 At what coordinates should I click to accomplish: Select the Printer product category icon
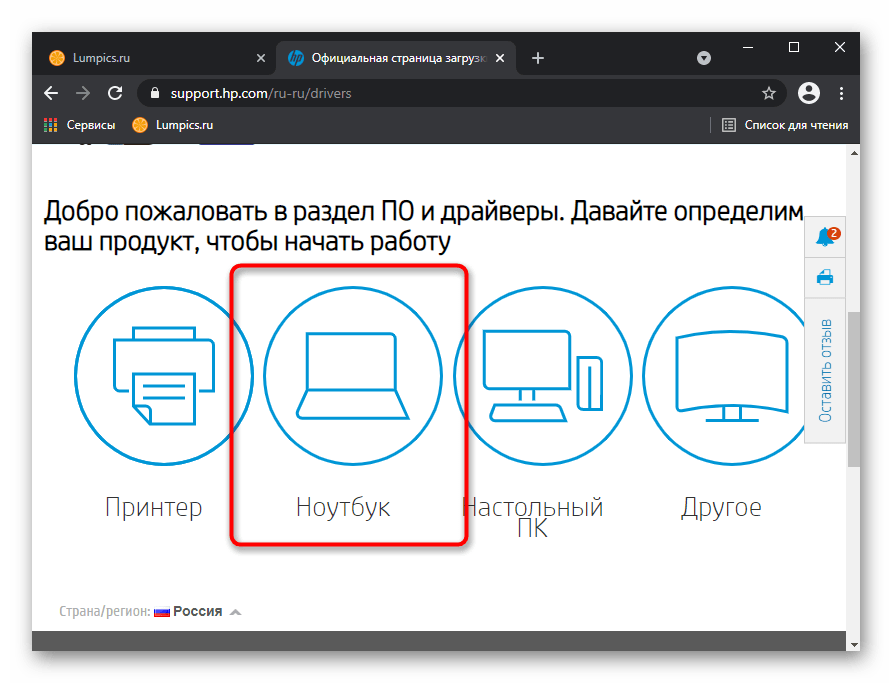click(x=164, y=376)
